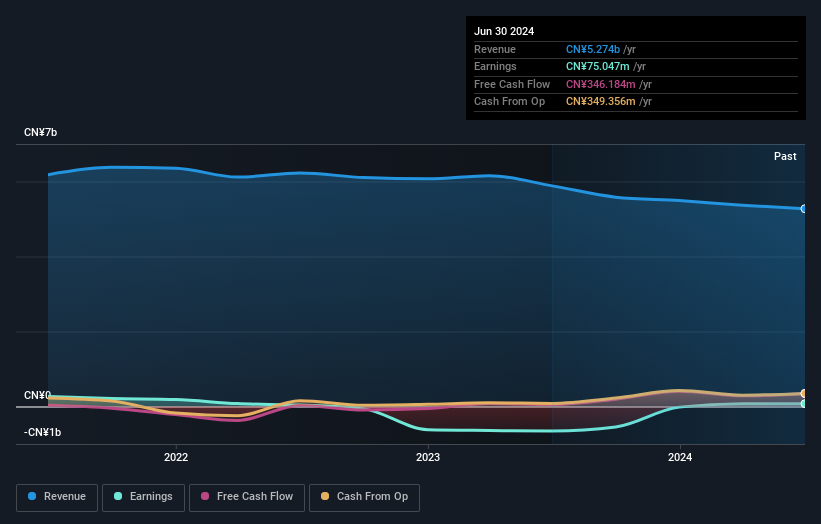Toggle the Free Cash Flow legend button

click(247, 497)
